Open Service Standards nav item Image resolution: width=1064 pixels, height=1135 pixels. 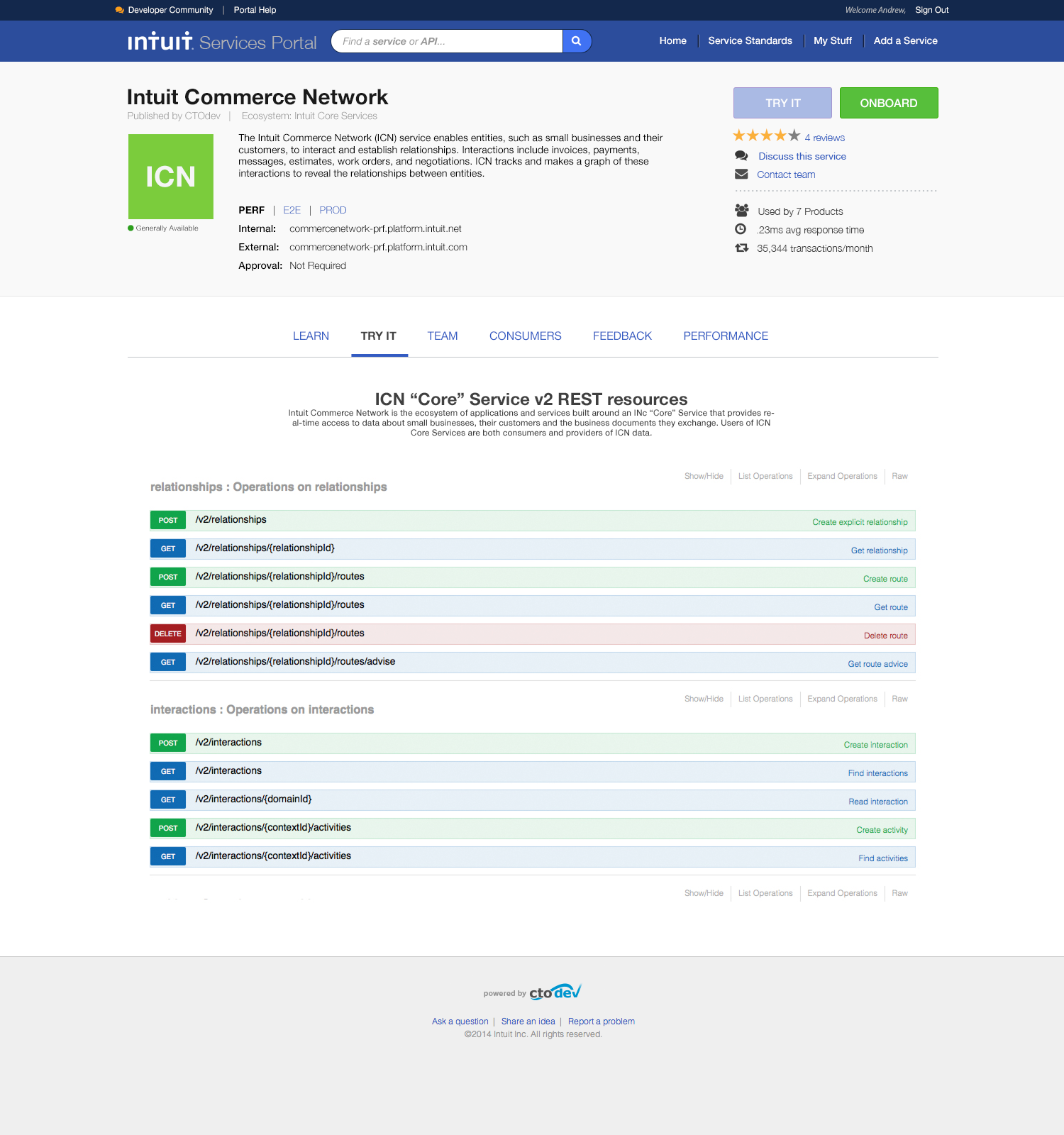(750, 40)
